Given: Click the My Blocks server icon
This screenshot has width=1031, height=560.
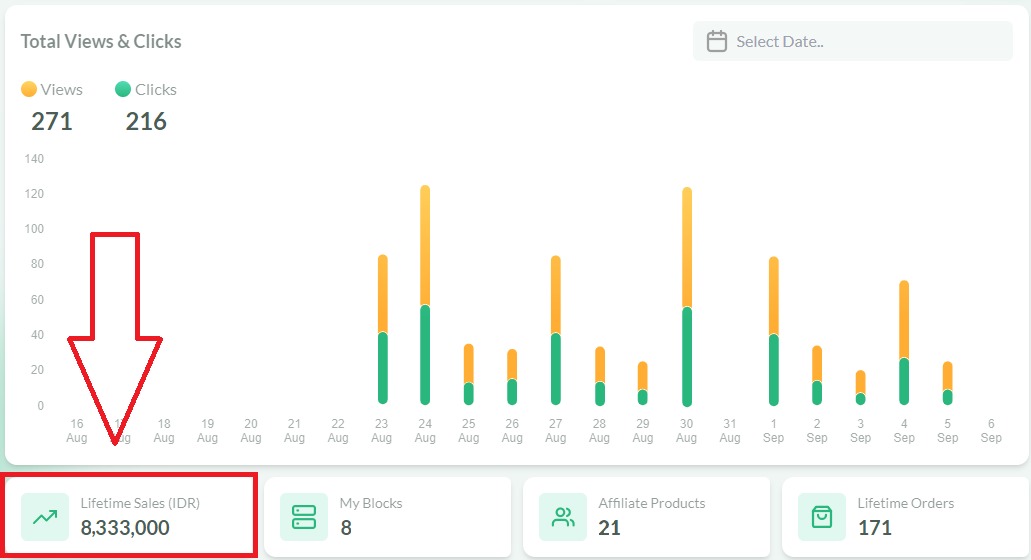Looking at the screenshot, I should [303, 517].
